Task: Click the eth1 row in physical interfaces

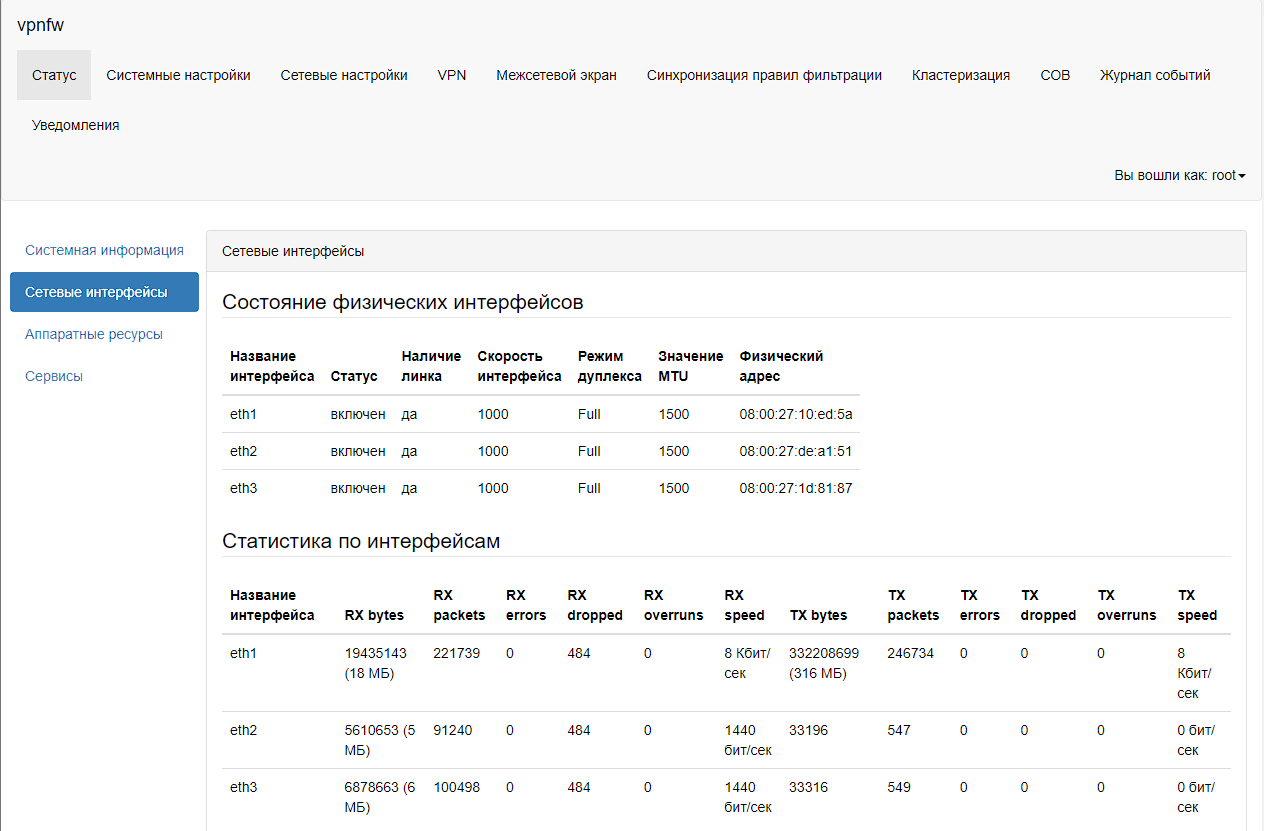Action: (540, 414)
